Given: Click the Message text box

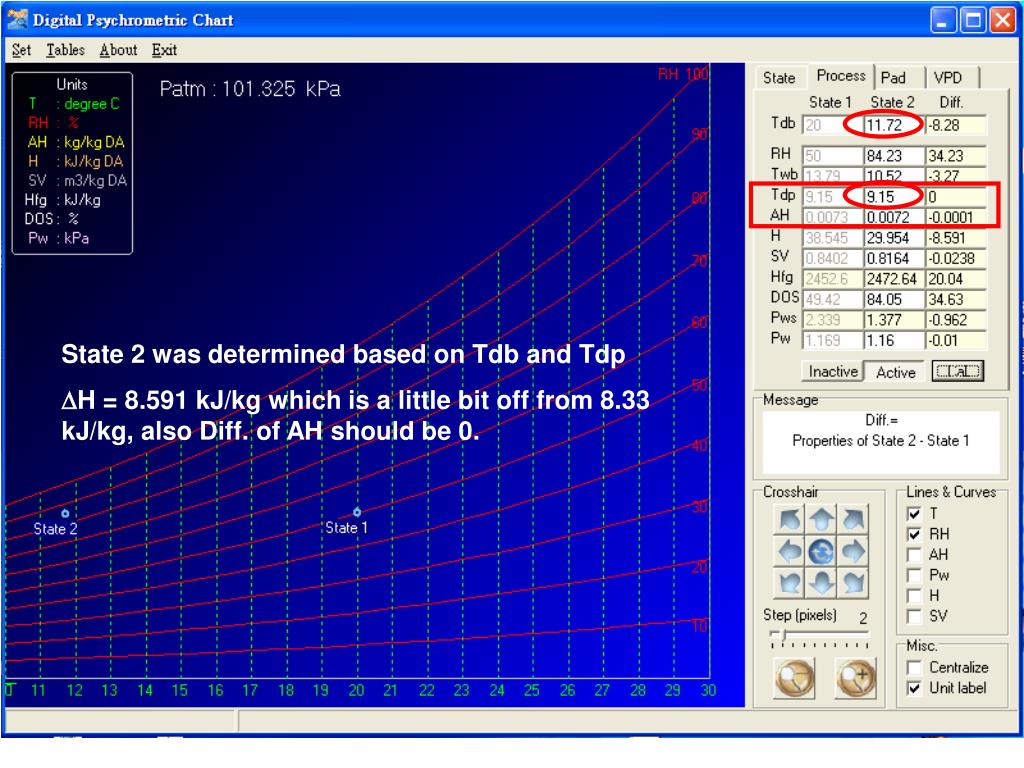Looking at the screenshot, I should tap(880, 441).
